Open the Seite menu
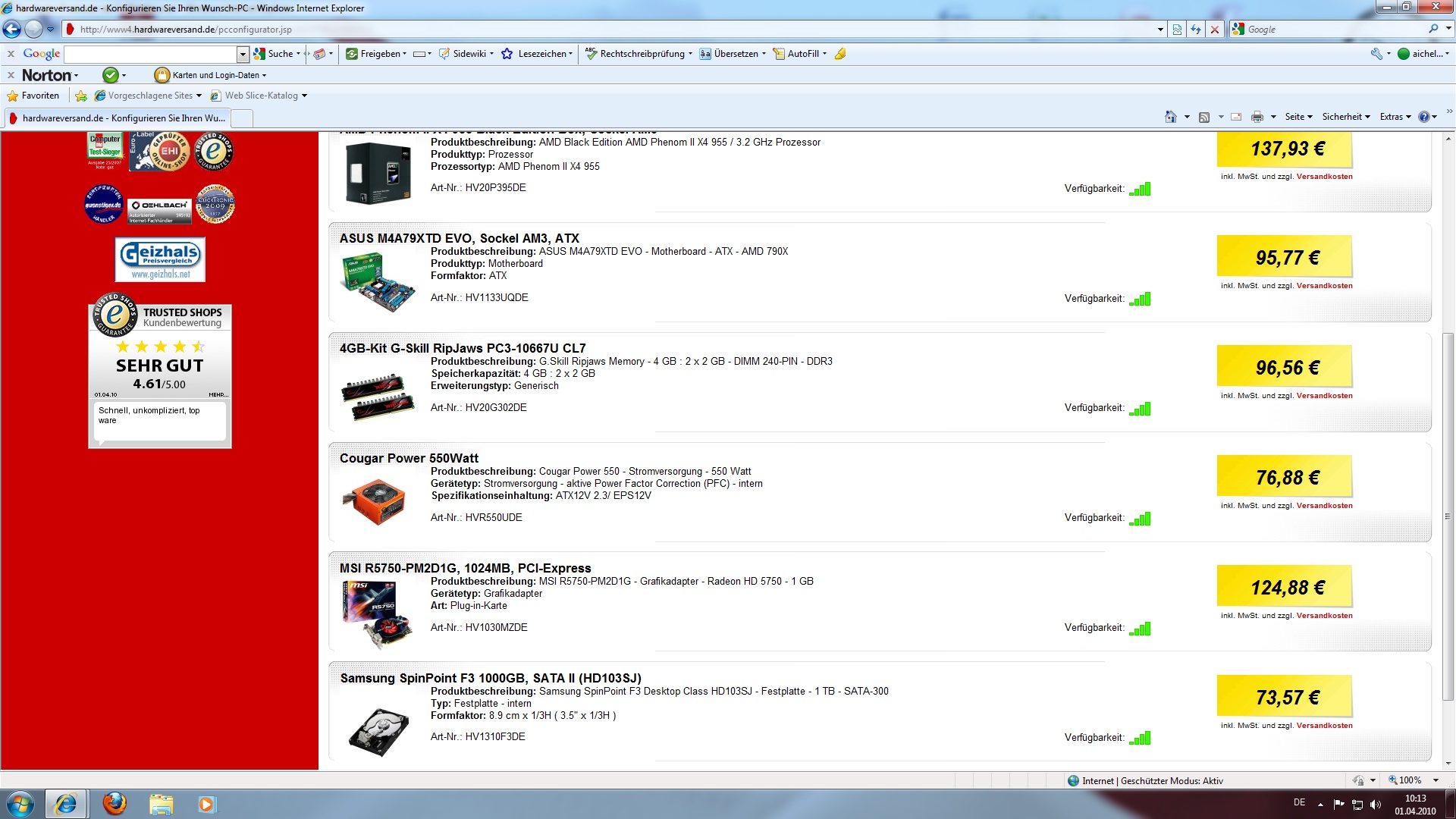This screenshot has height=819, width=1456. coord(1298,117)
